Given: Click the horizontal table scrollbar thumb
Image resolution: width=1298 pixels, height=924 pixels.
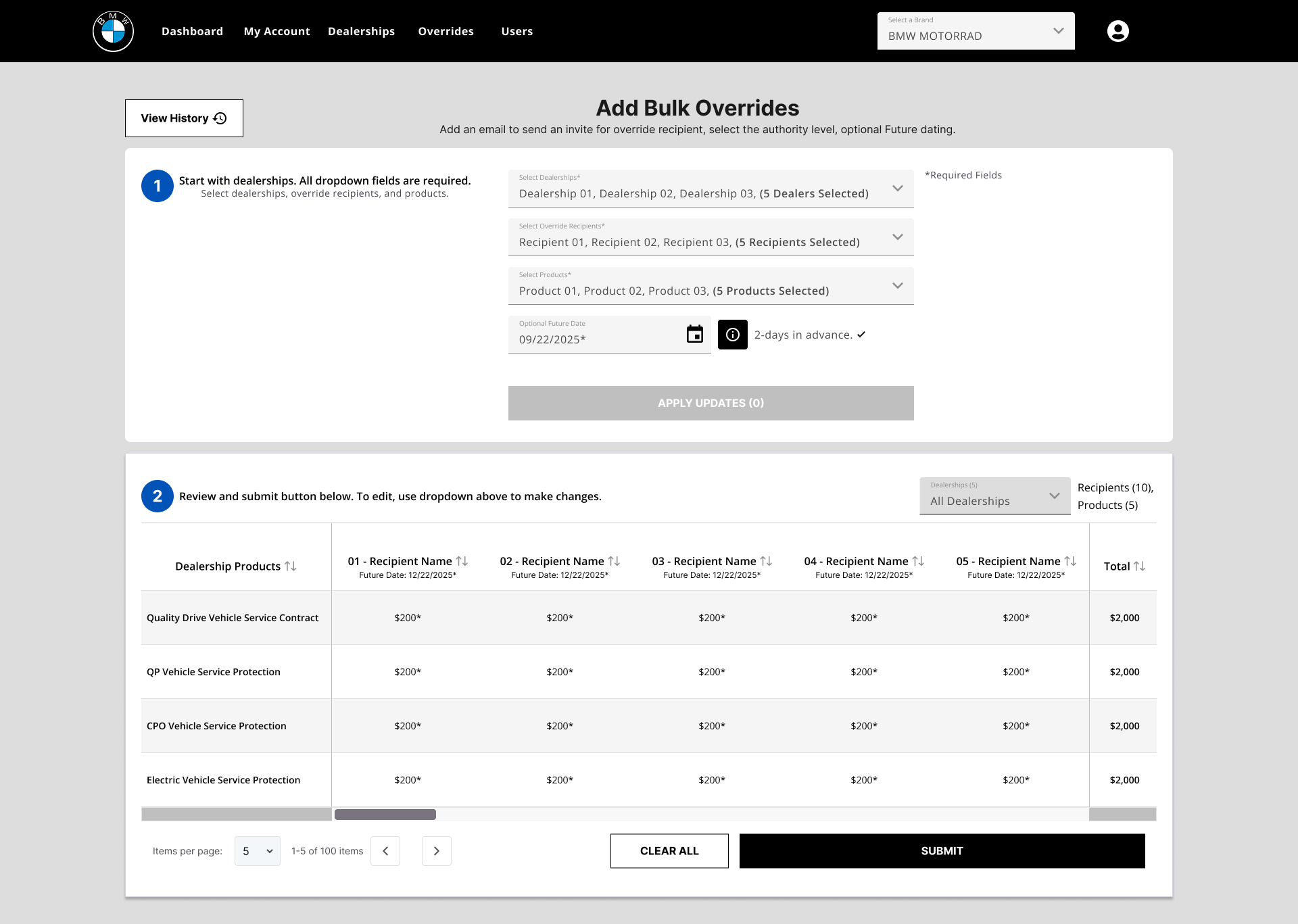Looking at the screenshot, I should (x=385, y=814).
